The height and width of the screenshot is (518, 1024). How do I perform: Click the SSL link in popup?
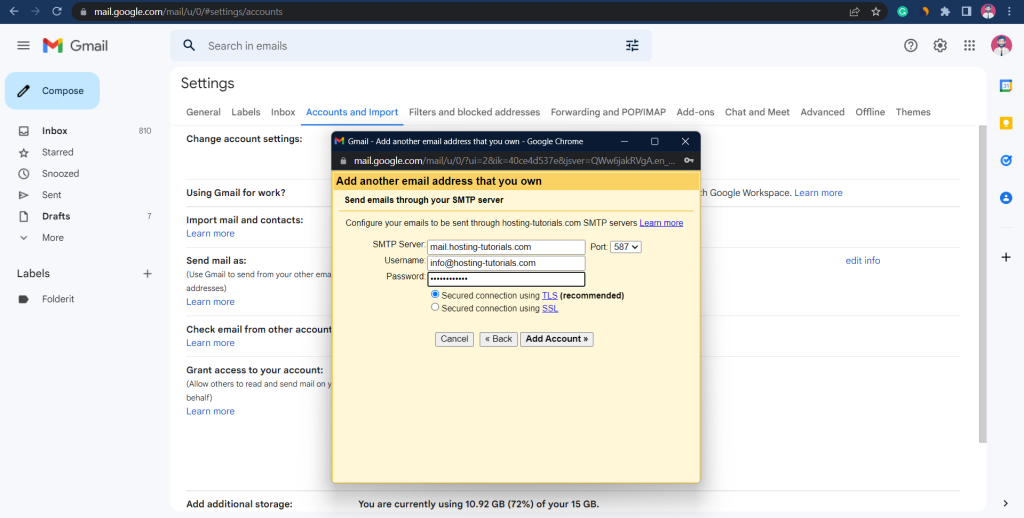(x=550, y=308)
